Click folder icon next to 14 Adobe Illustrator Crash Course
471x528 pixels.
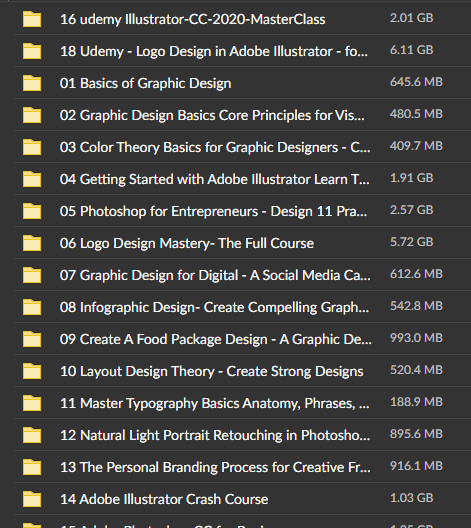click(32, 499)
